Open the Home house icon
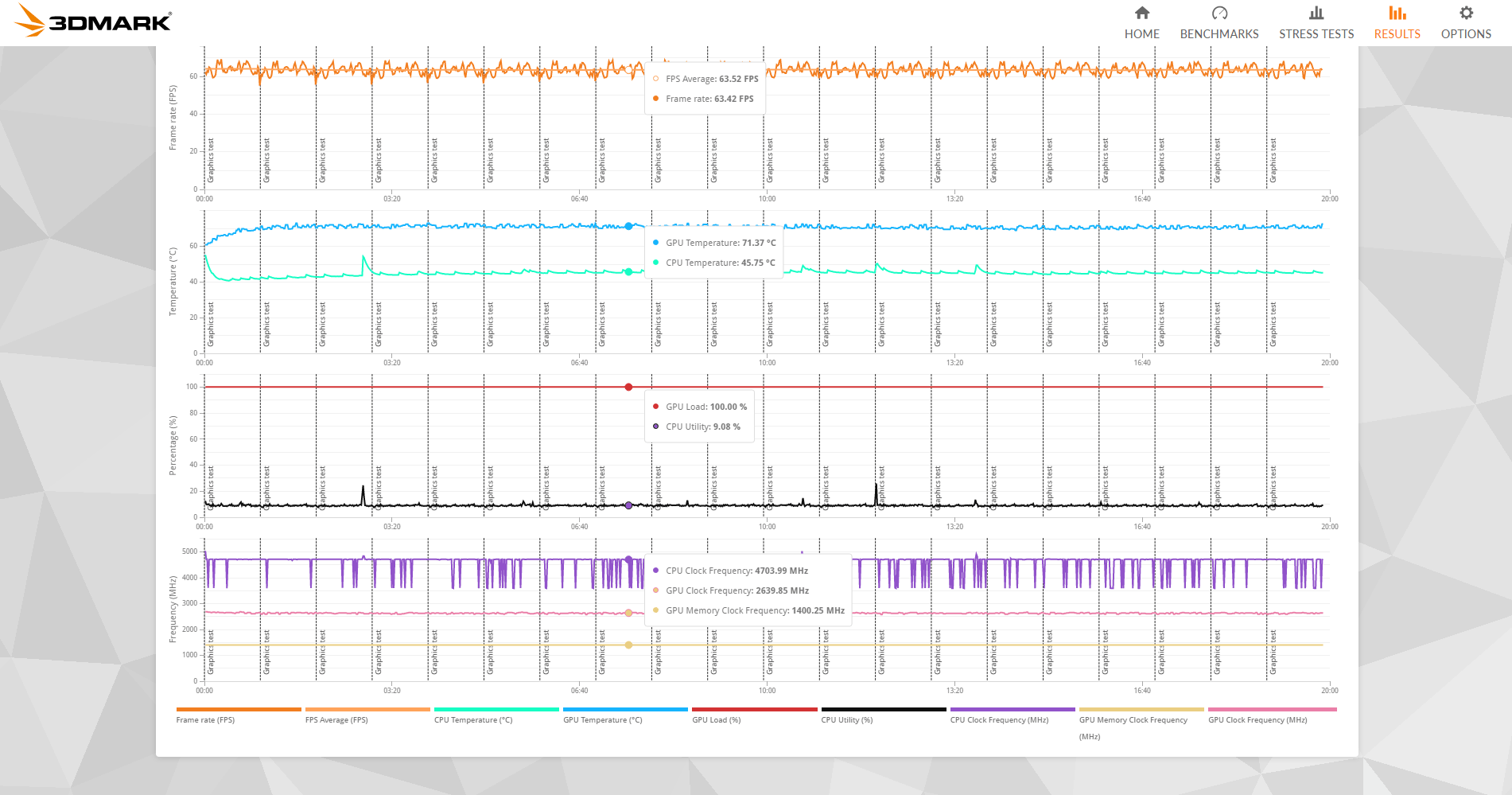 1141,13
